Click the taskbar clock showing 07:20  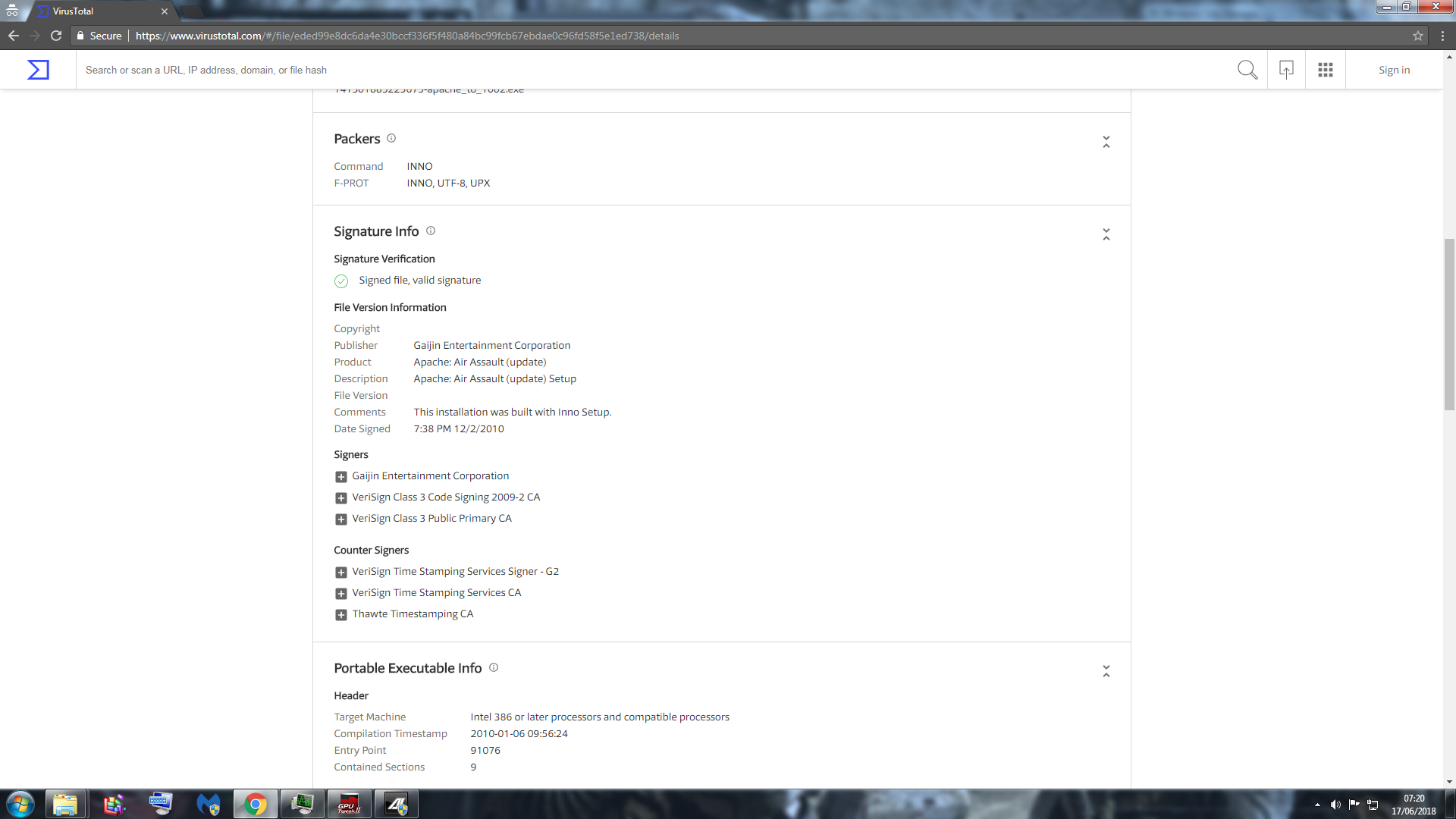click(x=1414, y=805)
